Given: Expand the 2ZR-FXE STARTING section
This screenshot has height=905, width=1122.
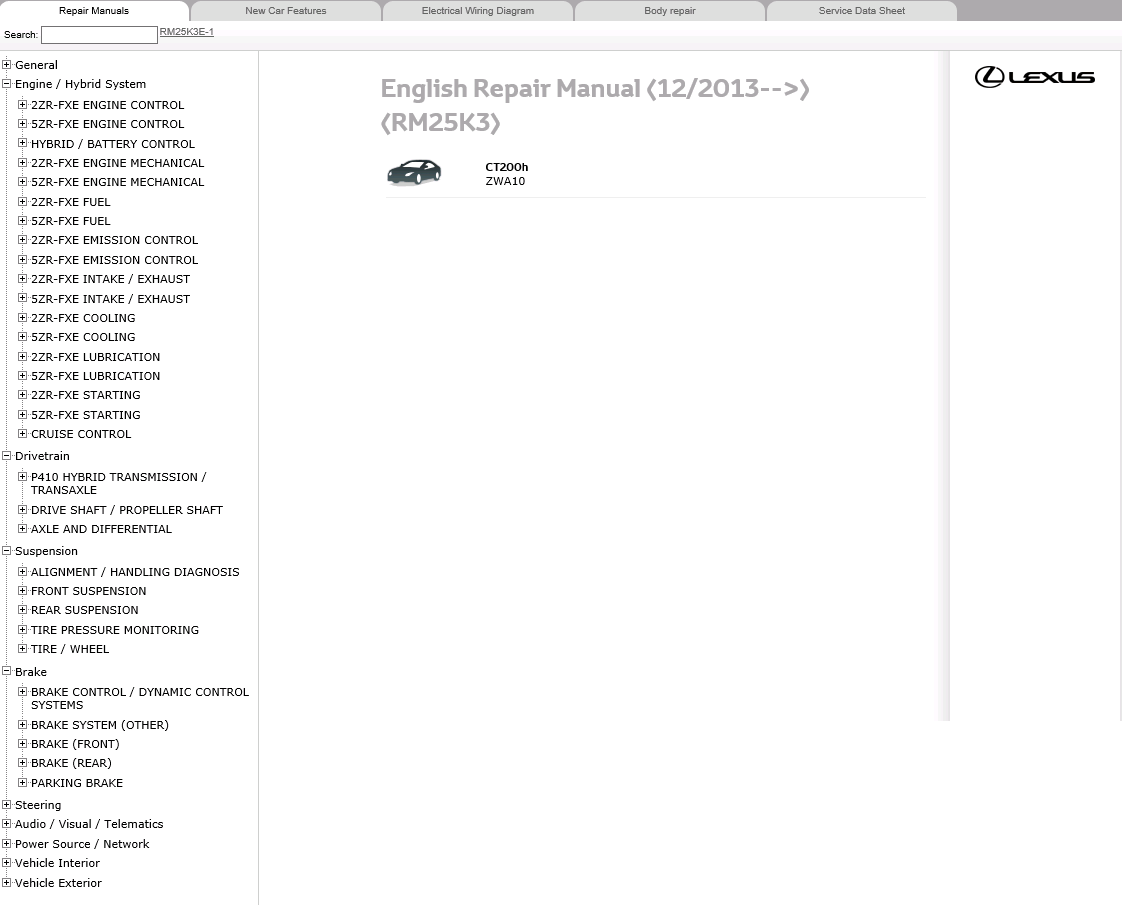Looking at the screenshot, I should [22, 395].
